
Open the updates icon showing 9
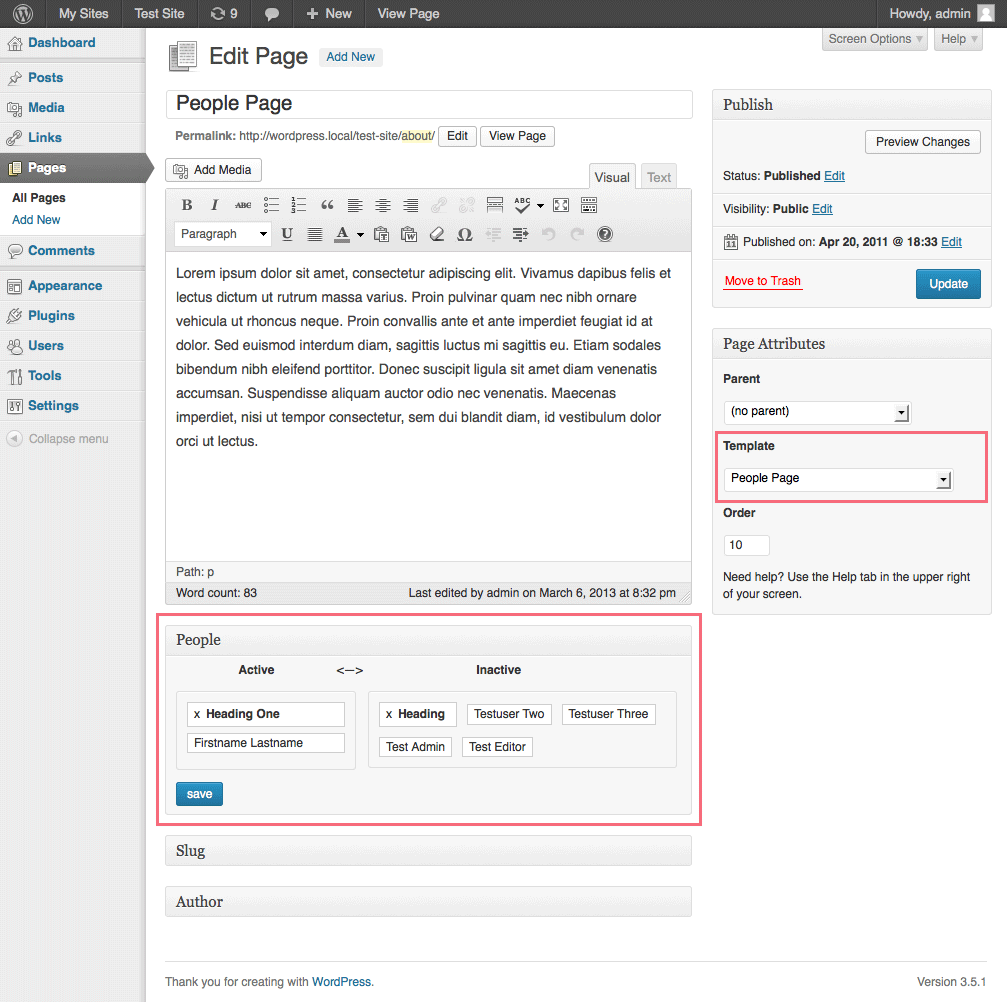point(224,13)
